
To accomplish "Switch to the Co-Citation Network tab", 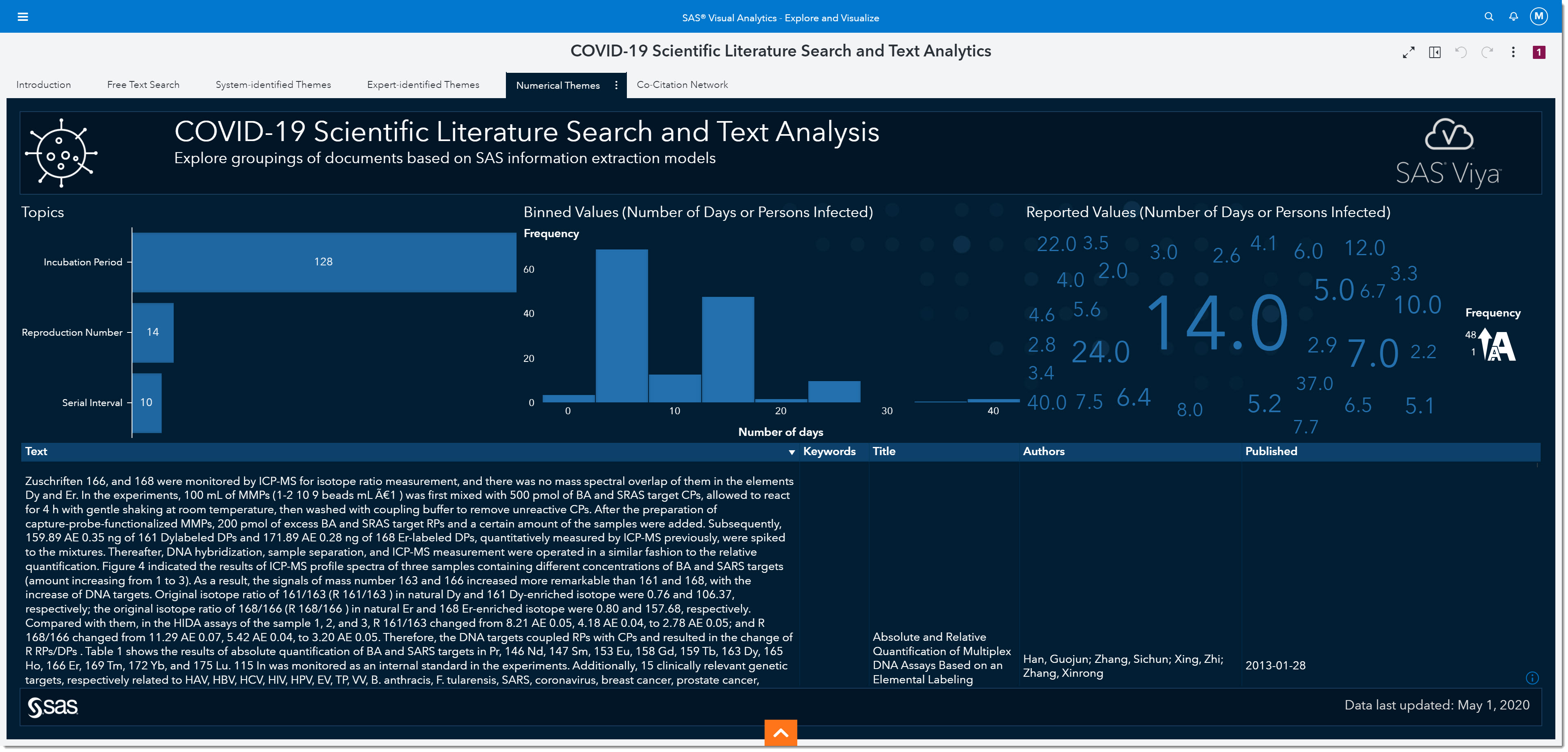I will 682,85.
